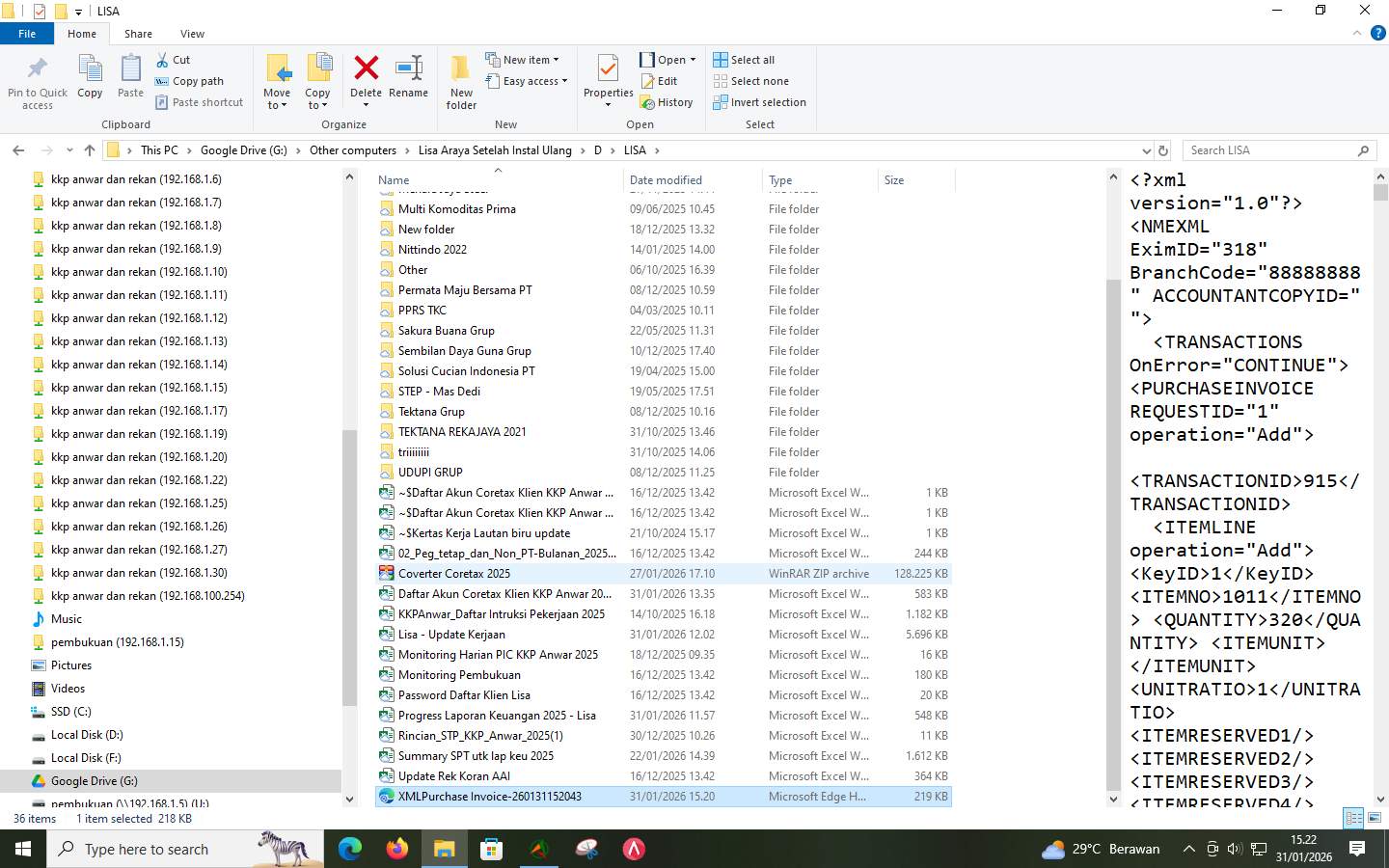Open the File menu
This screenshot has height=868, width=1389.
click(x=27, y=33)
